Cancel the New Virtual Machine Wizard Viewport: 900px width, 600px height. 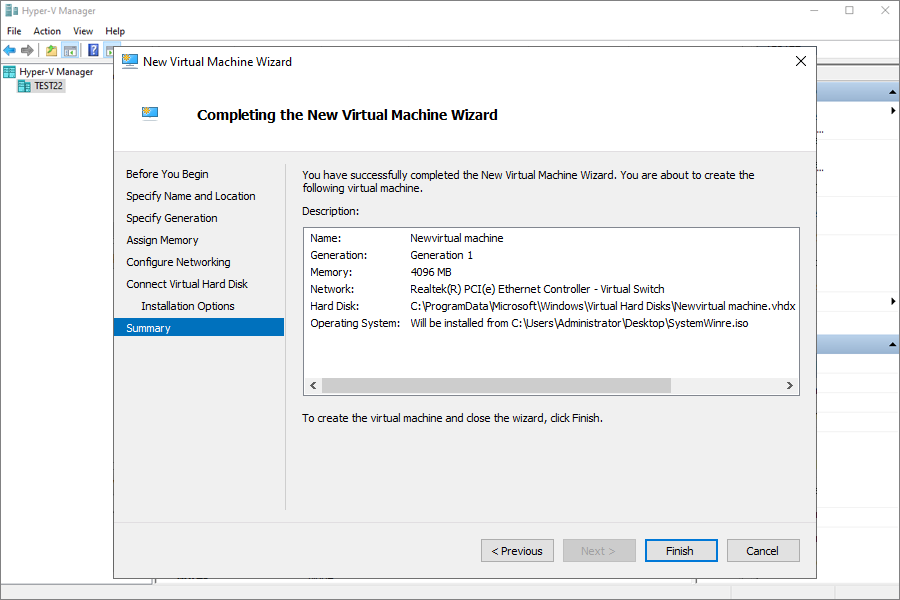pos(763,551)
